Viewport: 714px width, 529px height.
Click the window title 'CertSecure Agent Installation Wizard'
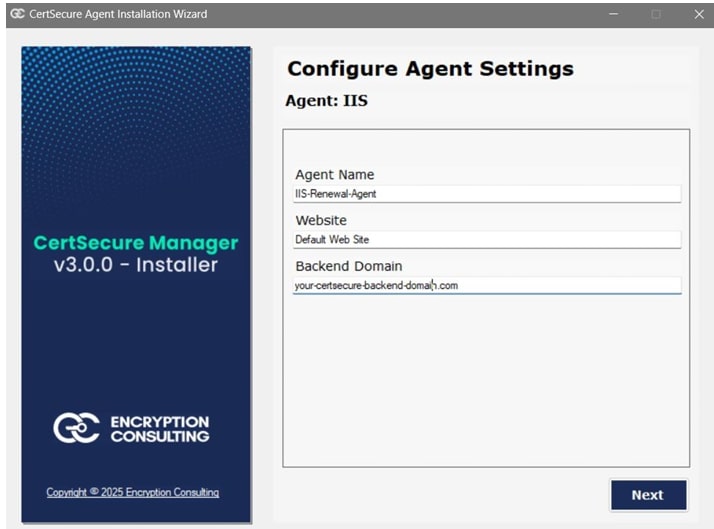[118, 14]
